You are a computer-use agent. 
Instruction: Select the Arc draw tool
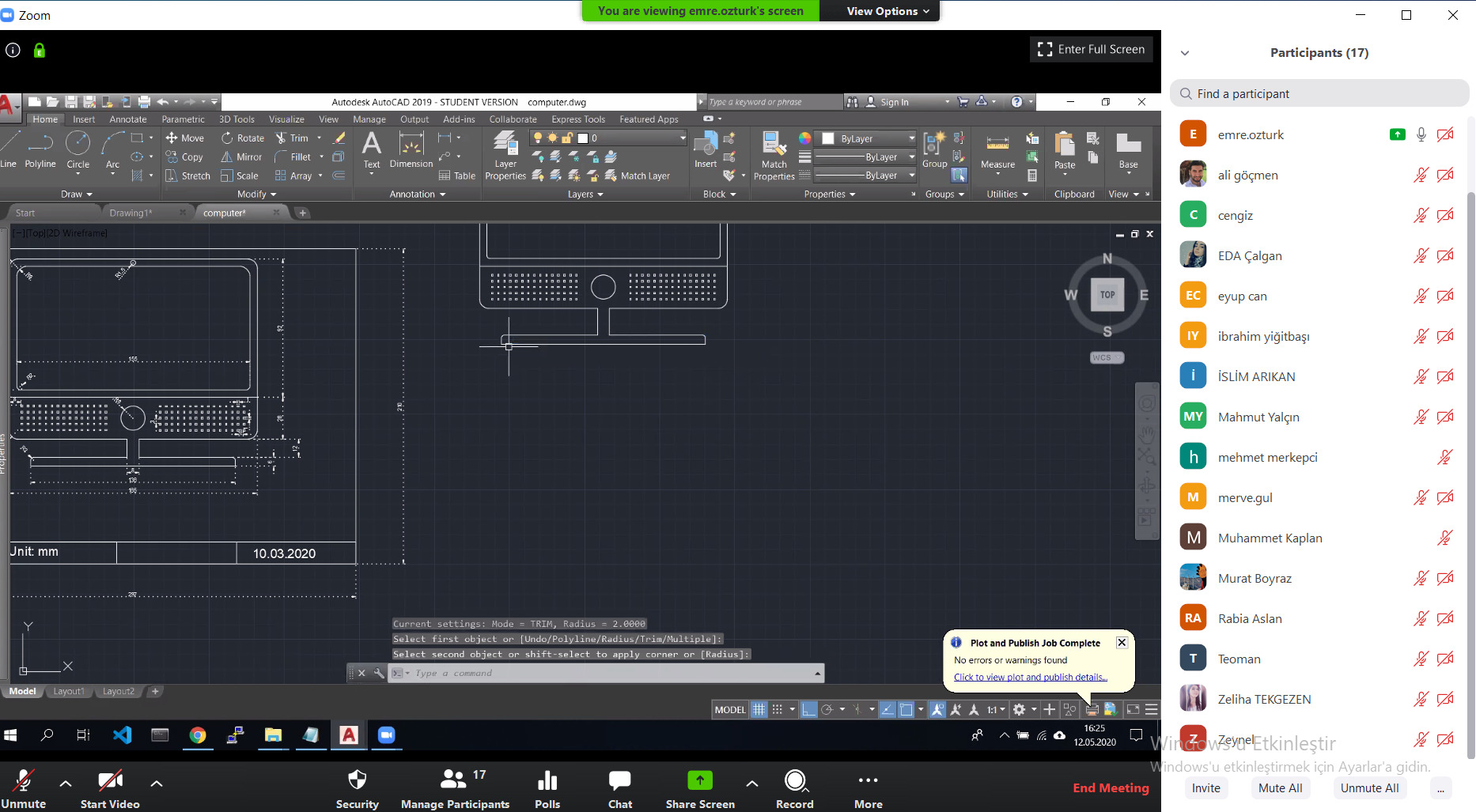112,149
